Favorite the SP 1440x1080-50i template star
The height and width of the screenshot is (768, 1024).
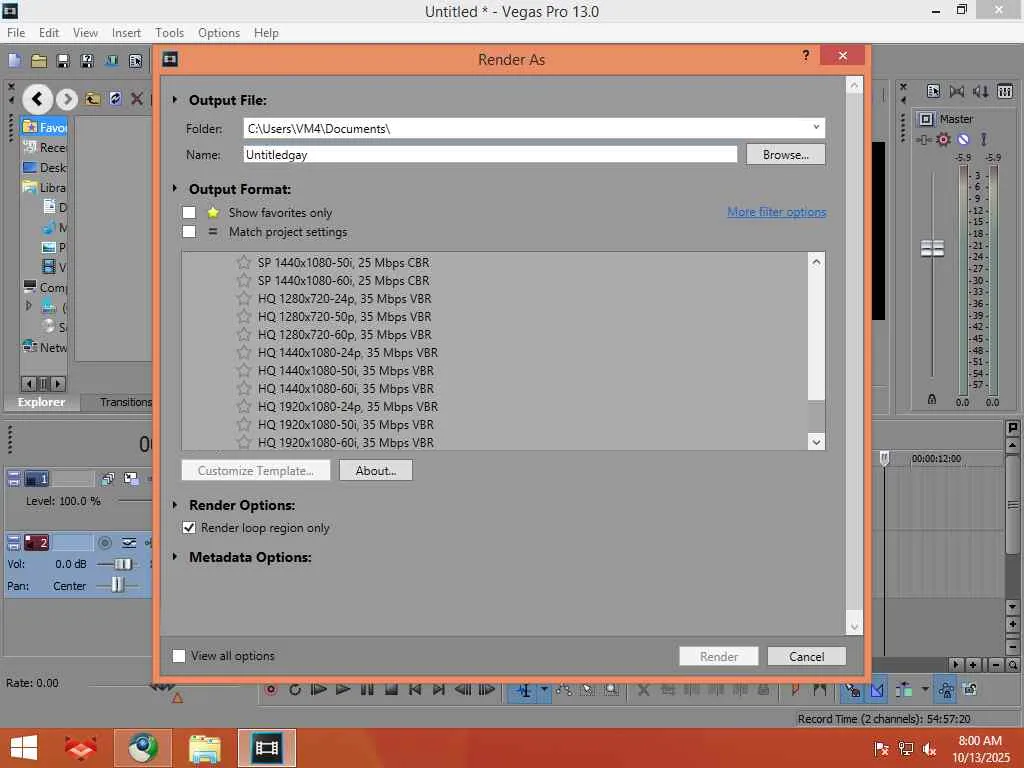click(244, 263)
